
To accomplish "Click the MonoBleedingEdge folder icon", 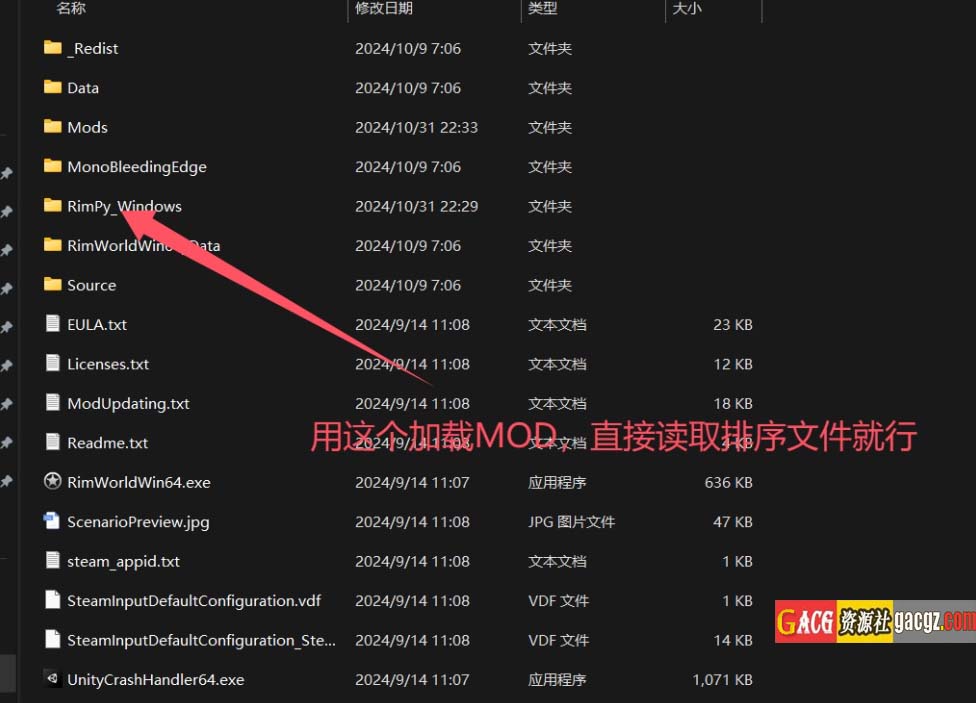I will pos(53,166).
